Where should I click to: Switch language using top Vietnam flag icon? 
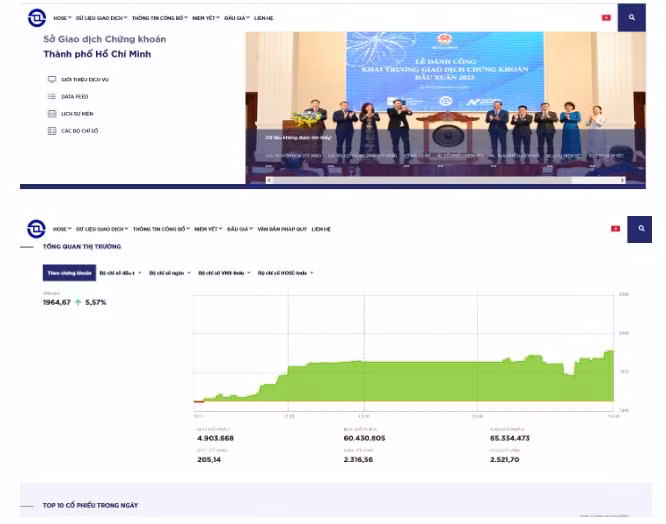coord(606,18)
